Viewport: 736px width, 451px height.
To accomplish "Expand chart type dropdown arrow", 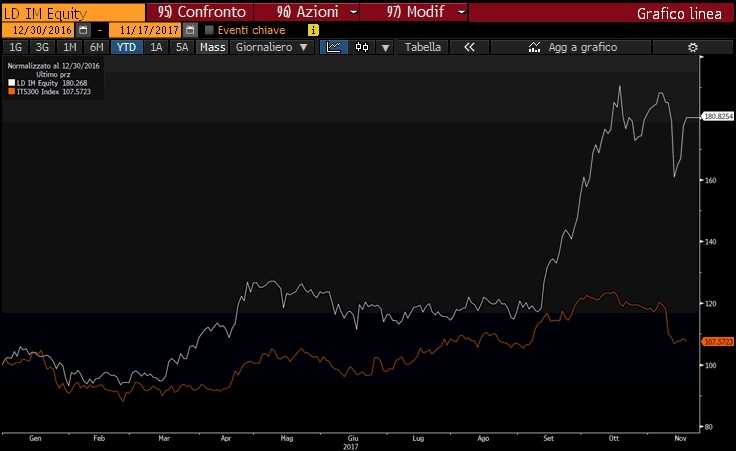I will click(x=385, y=47).
